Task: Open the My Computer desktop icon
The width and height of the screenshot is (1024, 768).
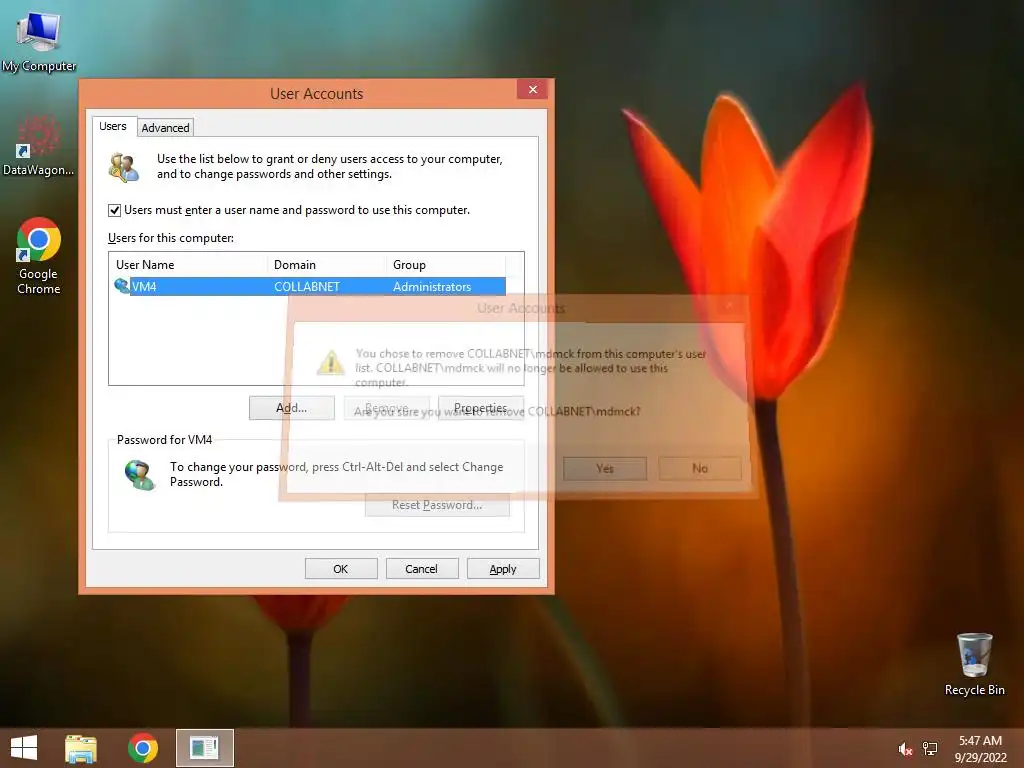Action: [x=39, y=42]
